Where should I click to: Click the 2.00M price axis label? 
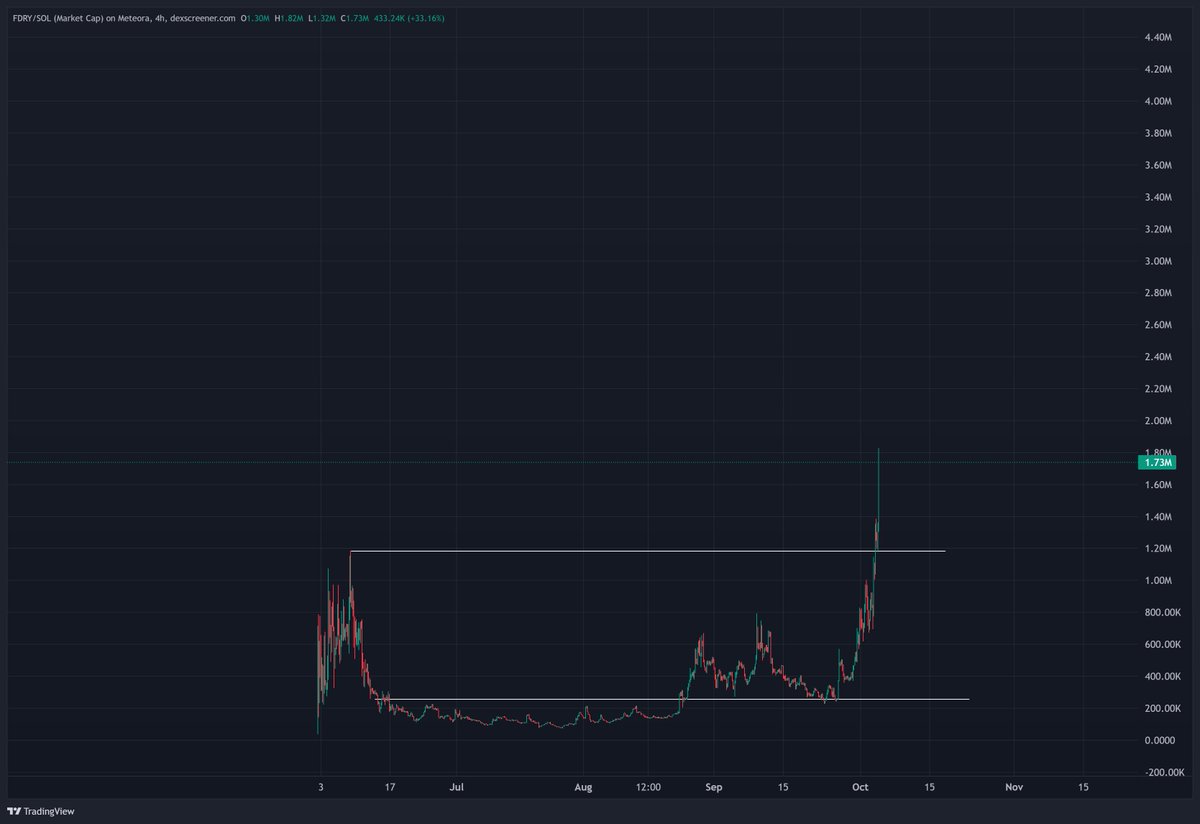tap(1156, 421)
